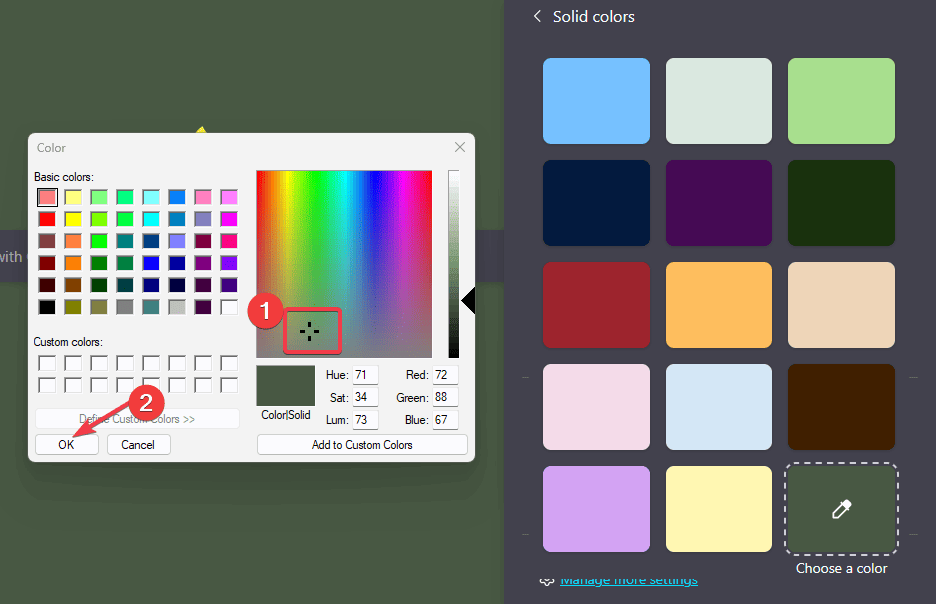Select the first empty custom color slot
The width and height of the screenshot is (936, 604).
(47, 363)
